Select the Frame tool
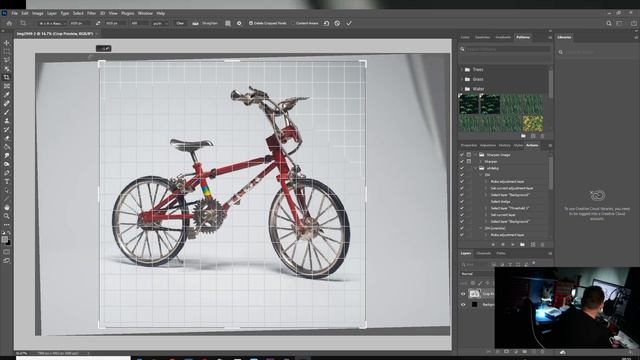Viewport: 640px width, 360px height. [7, 86]
